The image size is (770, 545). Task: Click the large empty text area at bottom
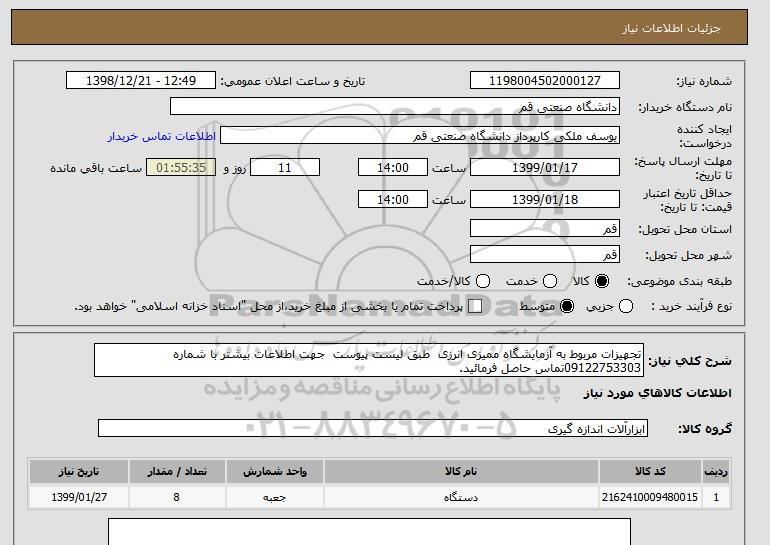pyautogui.click(x=369, y=532)
